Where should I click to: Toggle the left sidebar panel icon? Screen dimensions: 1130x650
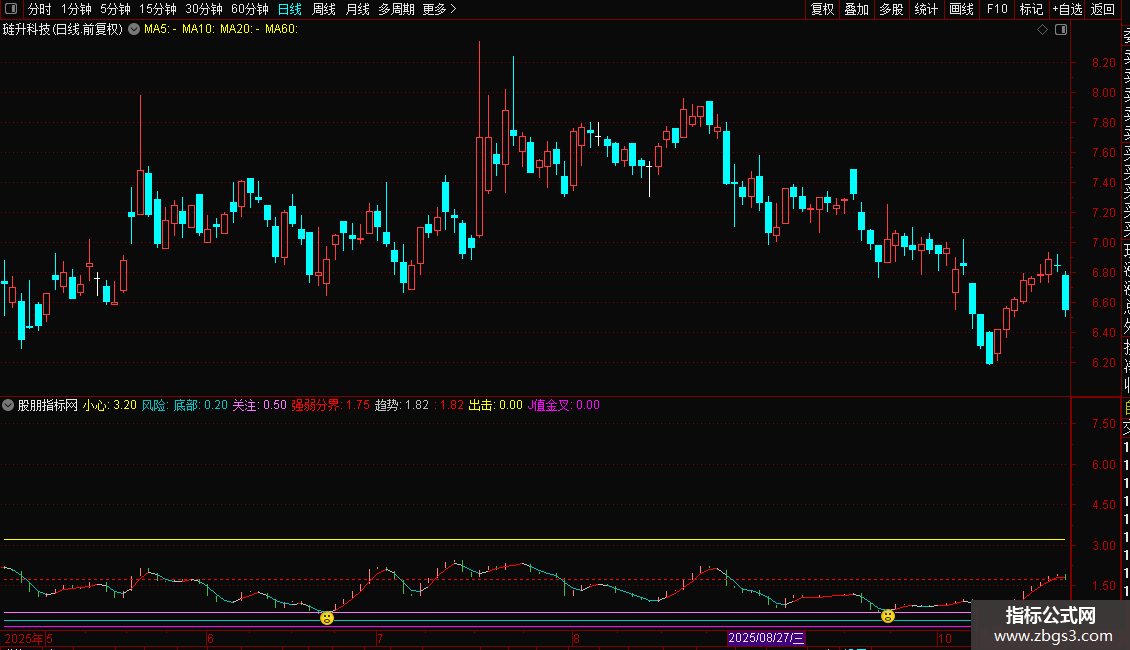(10, 9)
